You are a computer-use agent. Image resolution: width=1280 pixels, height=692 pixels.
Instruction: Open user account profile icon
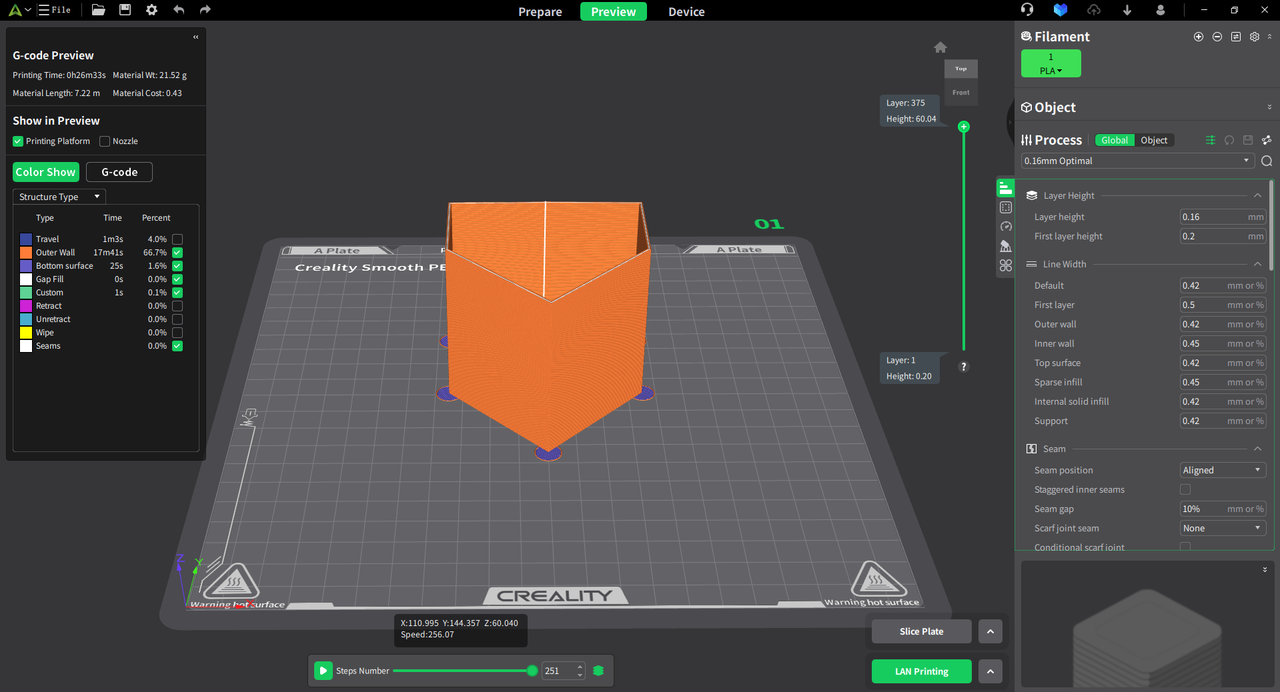(1160, 10)
